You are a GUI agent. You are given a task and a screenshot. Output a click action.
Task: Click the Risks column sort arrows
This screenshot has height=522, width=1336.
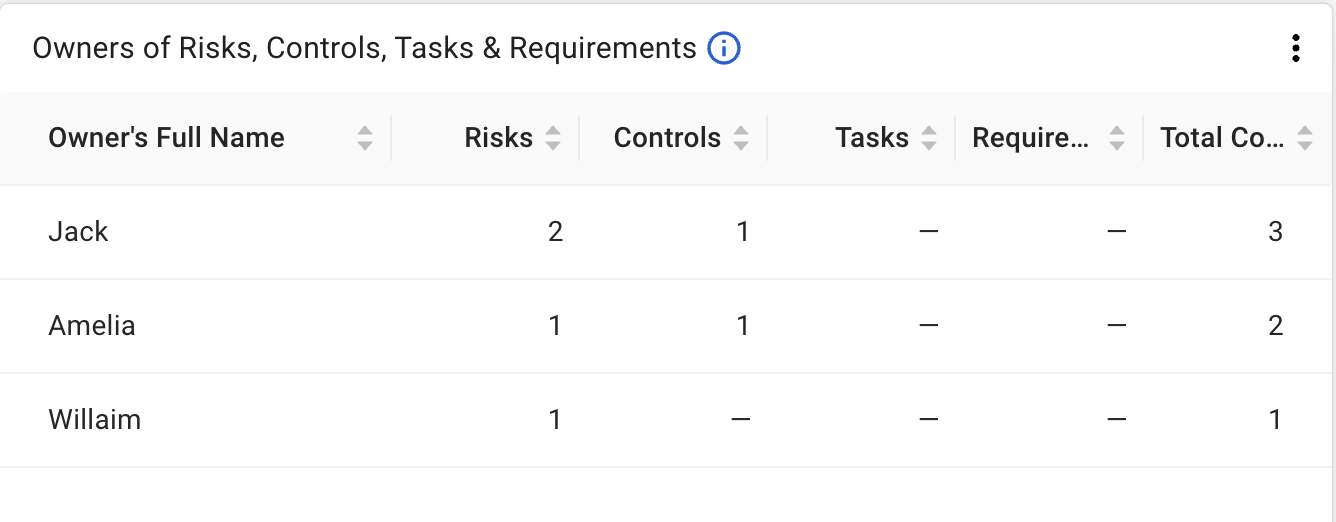(553, 138)
